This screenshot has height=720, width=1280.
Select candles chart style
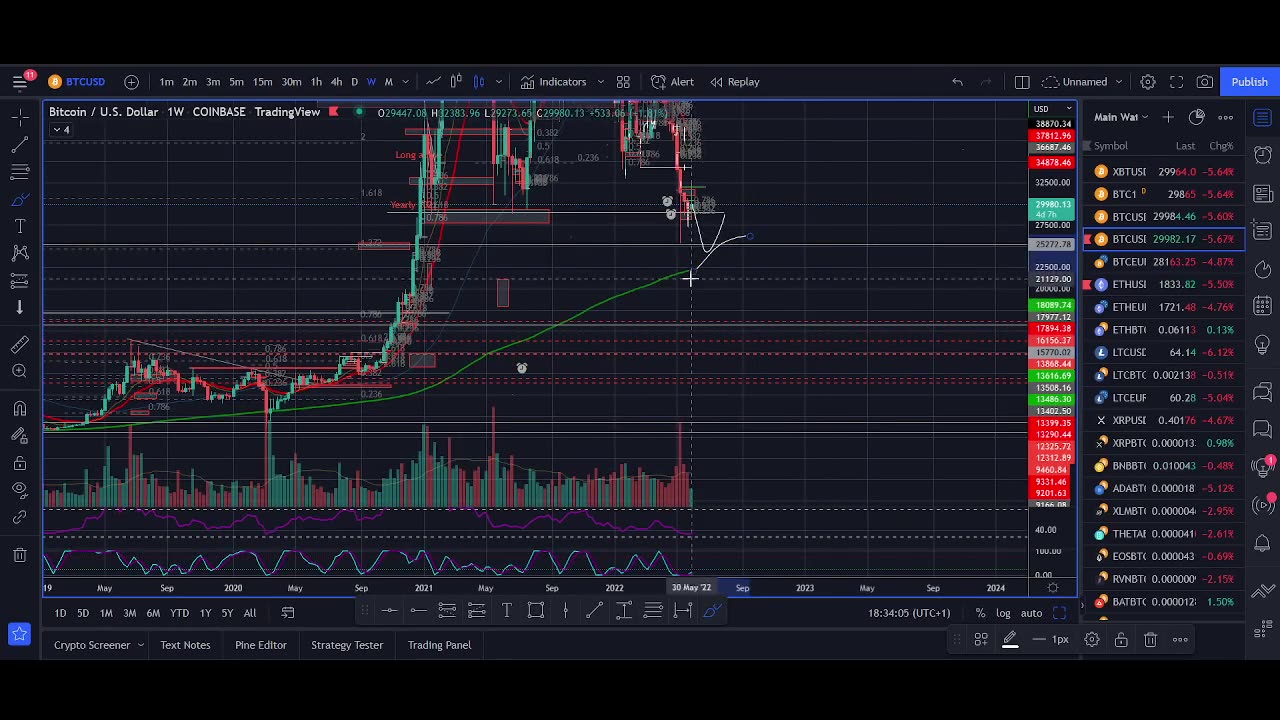[479, 82]
